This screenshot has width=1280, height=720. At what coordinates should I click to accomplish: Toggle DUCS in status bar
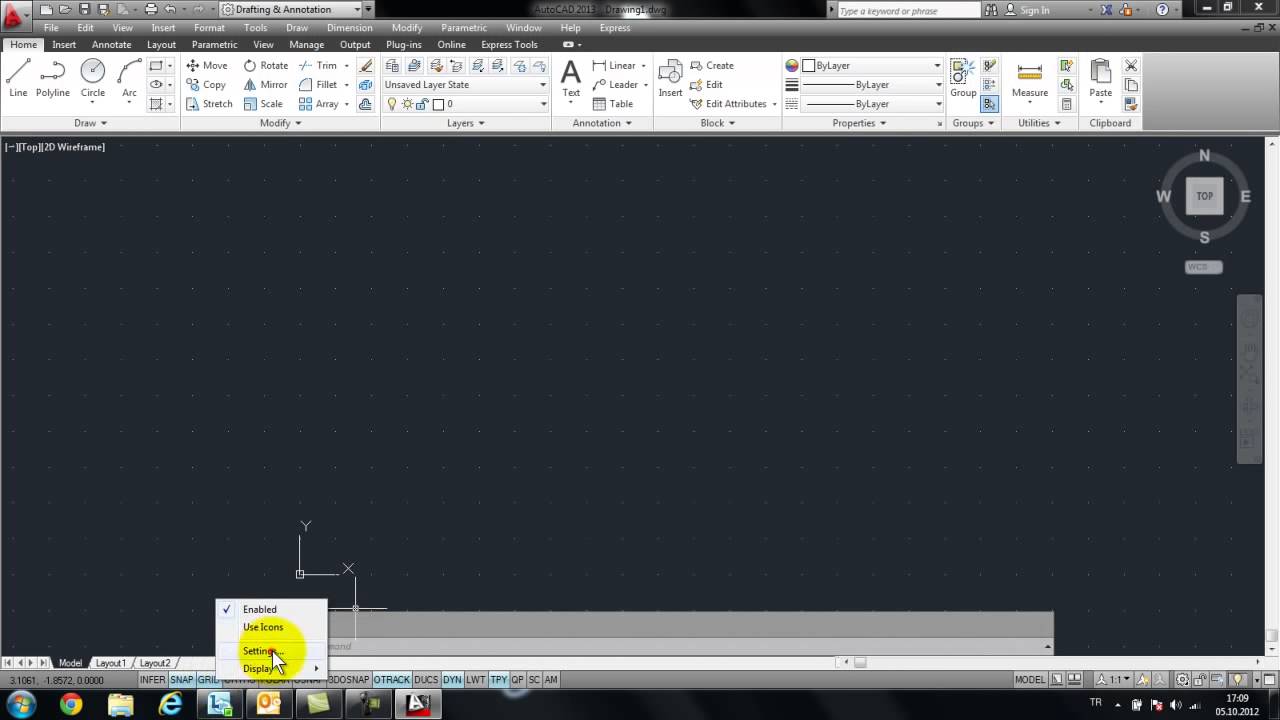click(x=426, y=680)
